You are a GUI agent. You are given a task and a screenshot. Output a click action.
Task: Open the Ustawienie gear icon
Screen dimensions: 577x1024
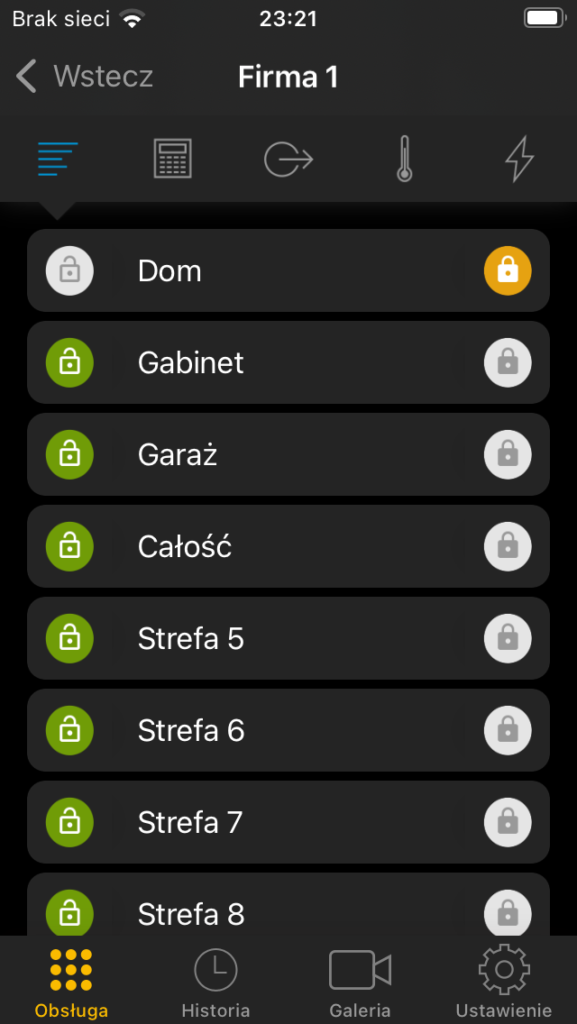pyautogui.click(x=504, y=969)
